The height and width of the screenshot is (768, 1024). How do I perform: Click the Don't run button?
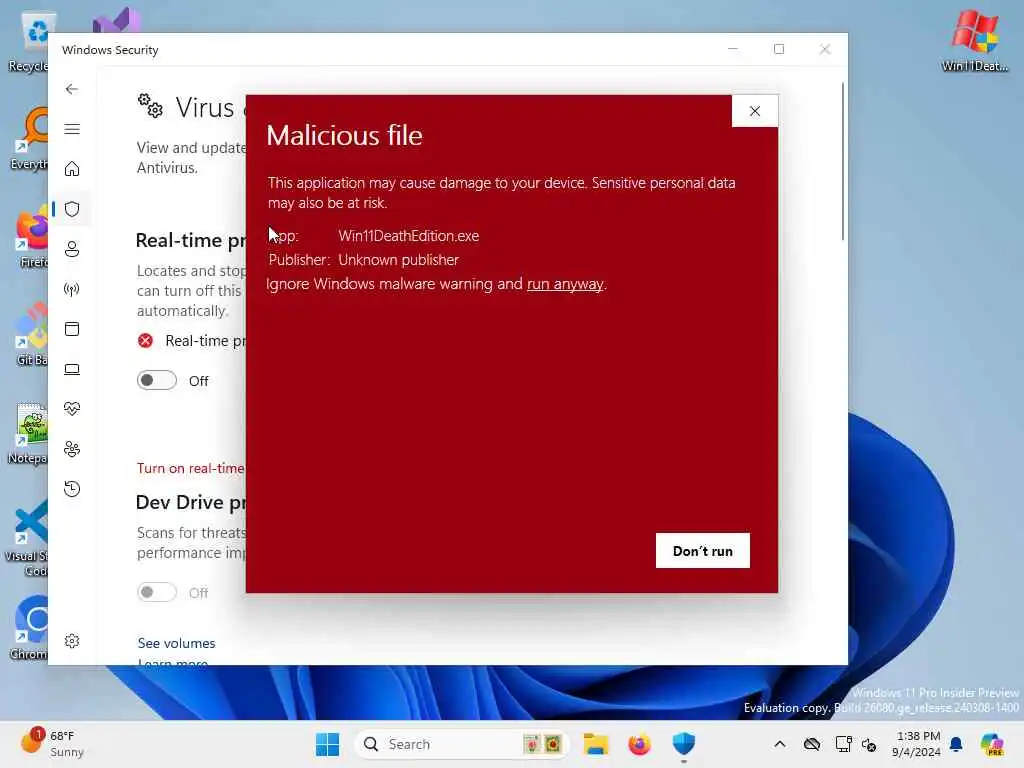click(703, 551)
